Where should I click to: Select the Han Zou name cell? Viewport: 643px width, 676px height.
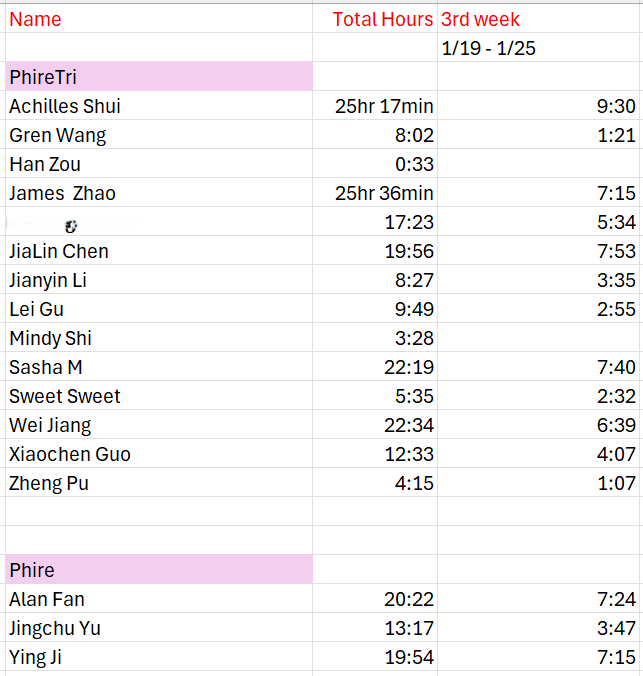click(45, 164)
